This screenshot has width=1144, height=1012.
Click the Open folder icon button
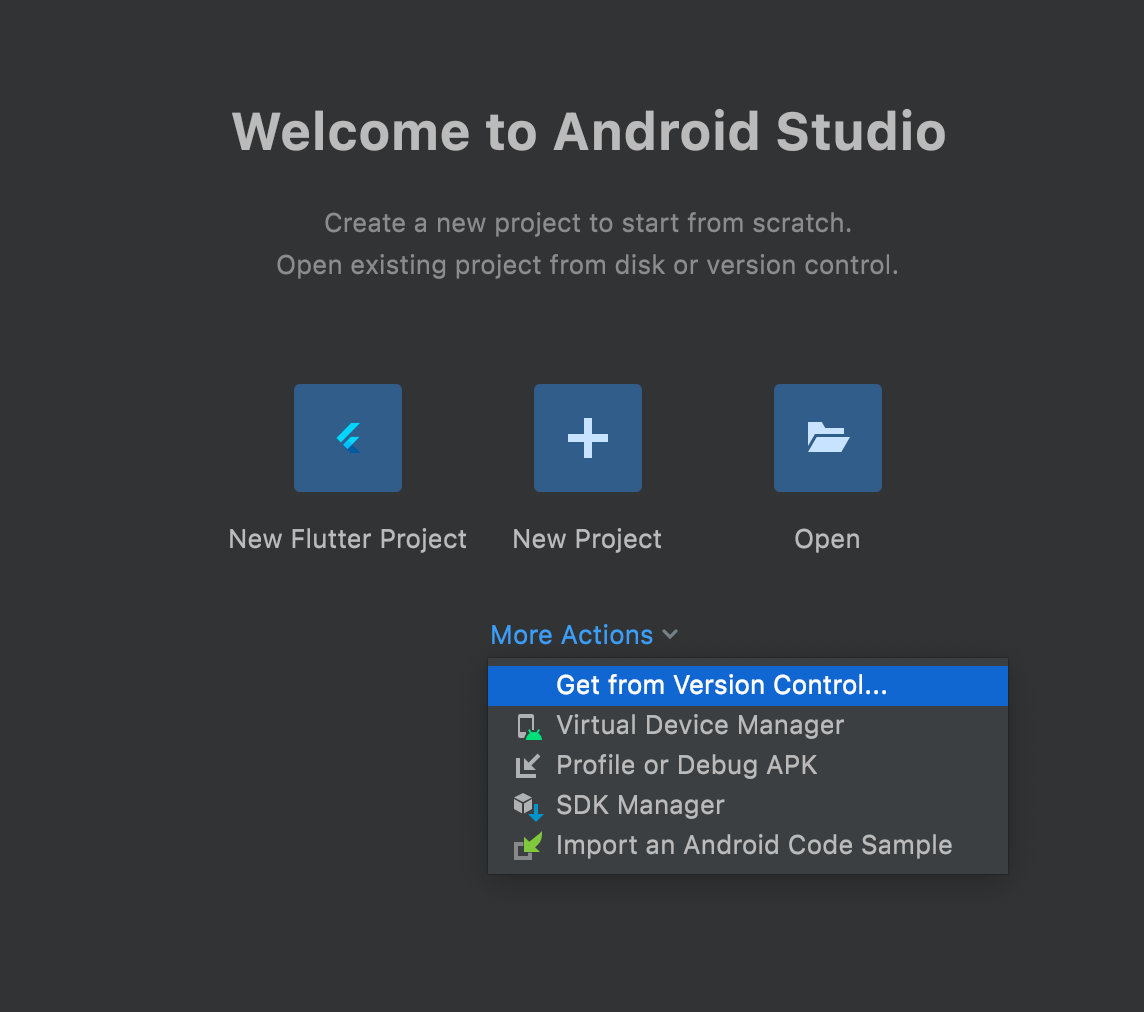pos(827,438)
